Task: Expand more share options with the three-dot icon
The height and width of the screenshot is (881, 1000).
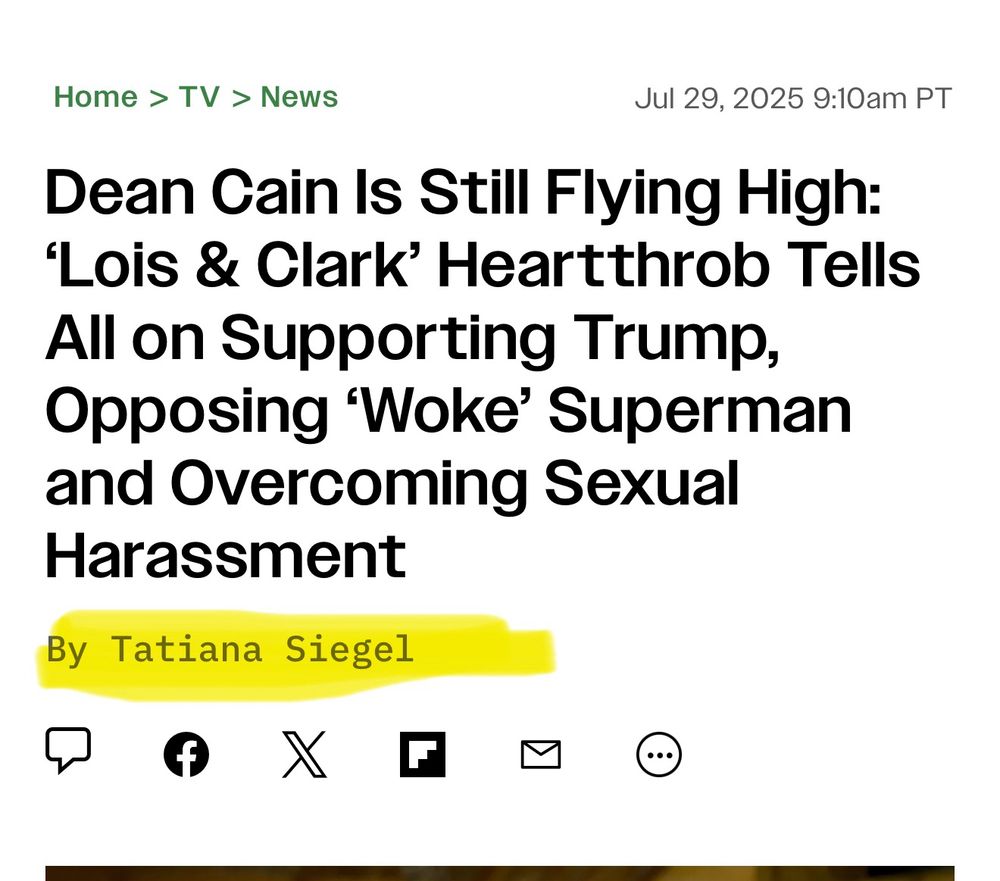Action: 658,755
